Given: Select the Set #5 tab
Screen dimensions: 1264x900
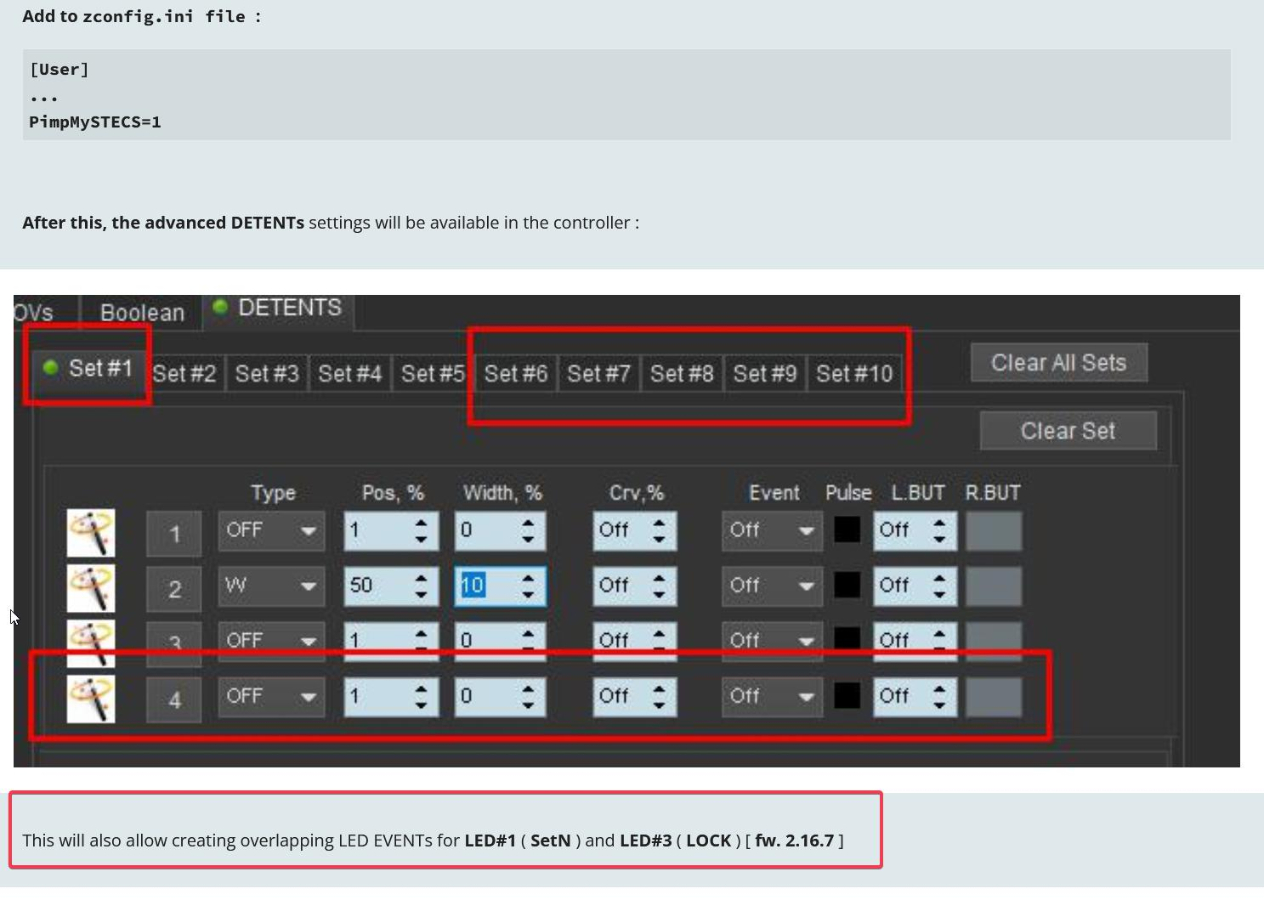Looking at the screenshot, I should coord(433,373).
